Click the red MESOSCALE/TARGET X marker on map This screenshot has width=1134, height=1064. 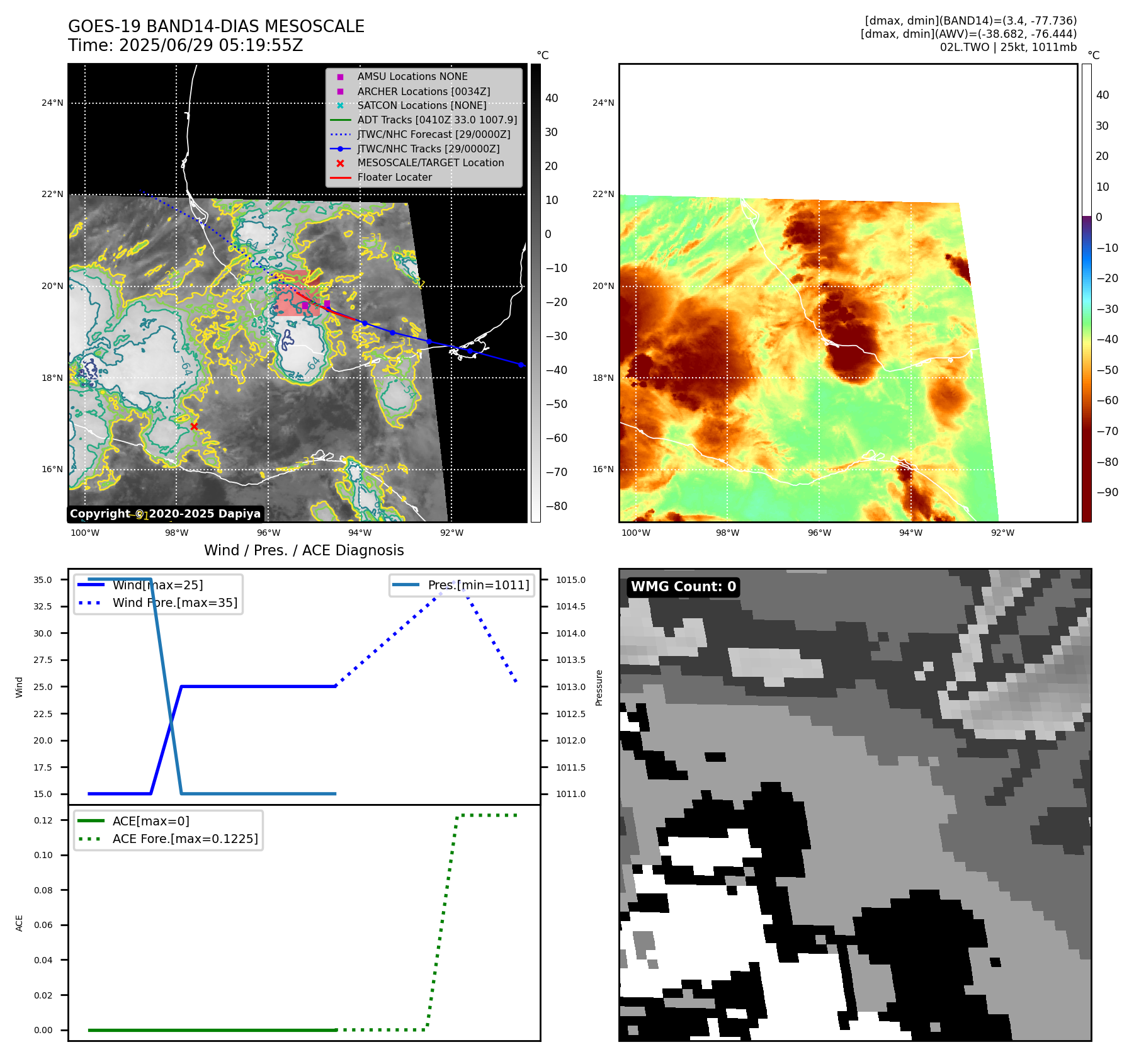(194, 426)
